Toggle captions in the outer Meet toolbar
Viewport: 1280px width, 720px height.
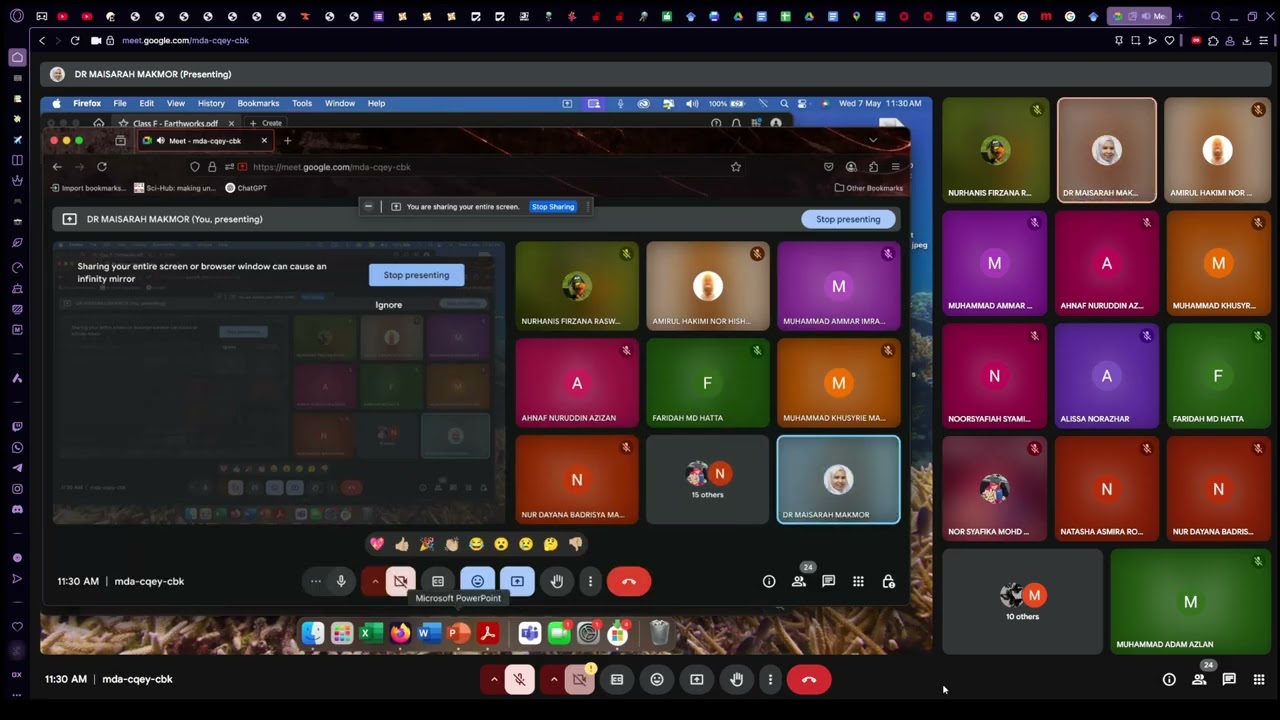(x=617, y=680)
